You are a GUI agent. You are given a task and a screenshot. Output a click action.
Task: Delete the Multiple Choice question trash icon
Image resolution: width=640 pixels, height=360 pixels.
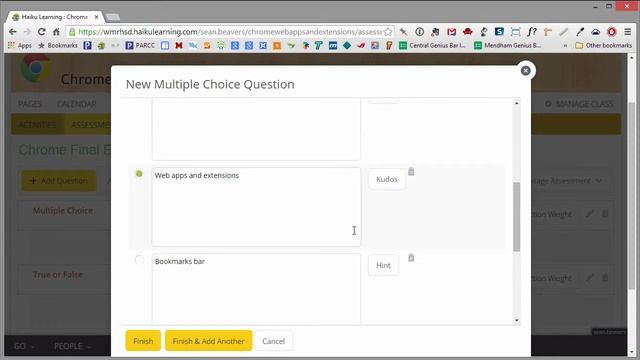tap(605, 213)
